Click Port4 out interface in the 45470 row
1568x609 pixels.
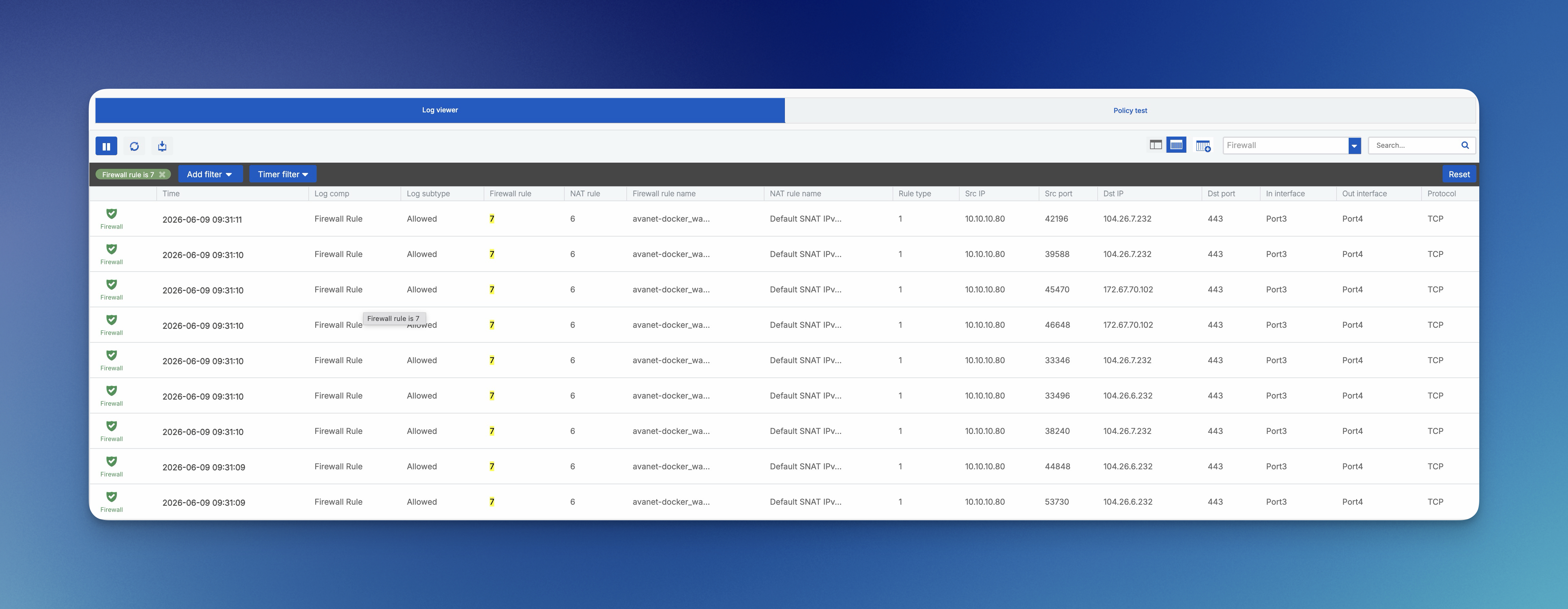point(1352,289)
